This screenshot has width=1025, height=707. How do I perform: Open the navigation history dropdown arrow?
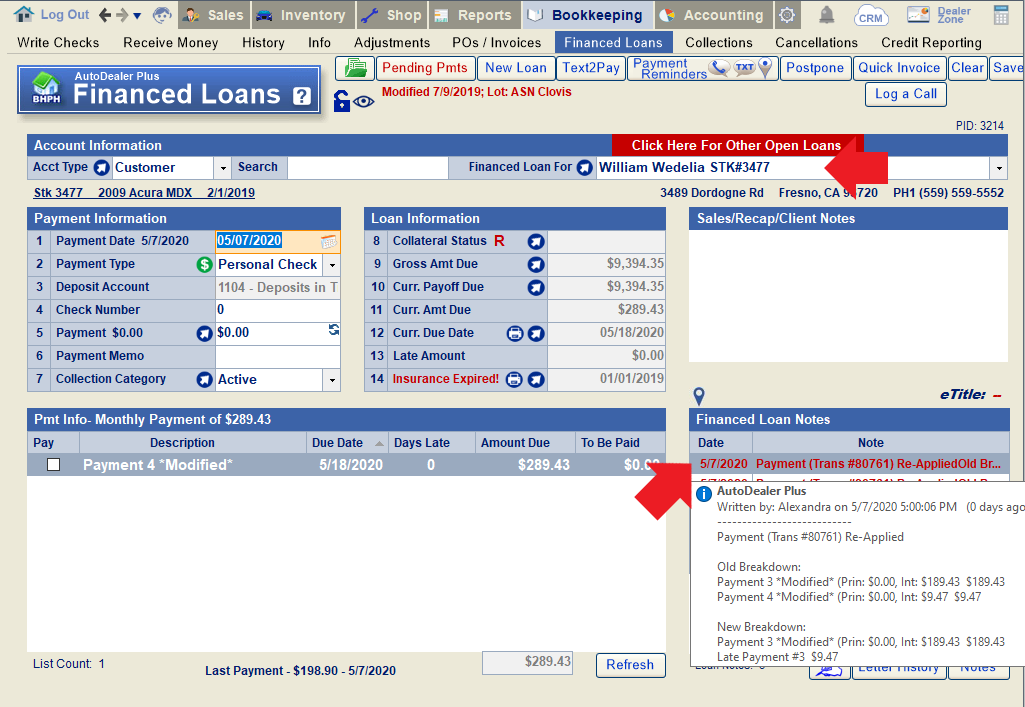point(137,15)
